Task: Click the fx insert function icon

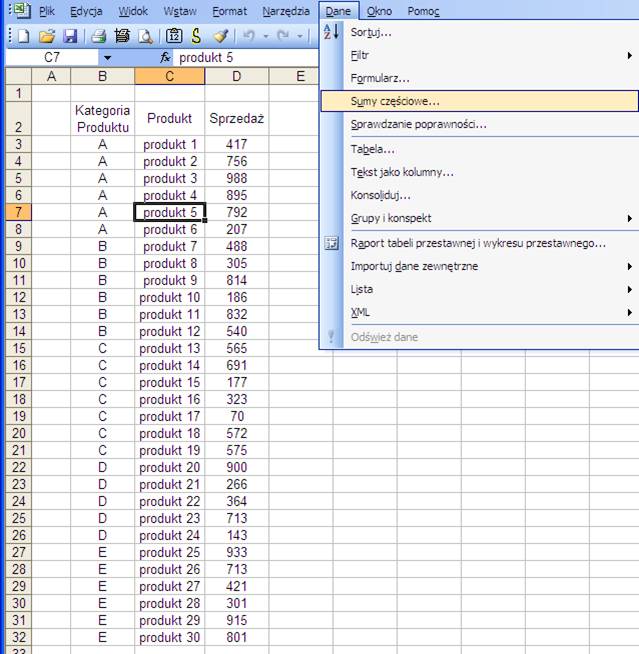Action: coord(166,58)
